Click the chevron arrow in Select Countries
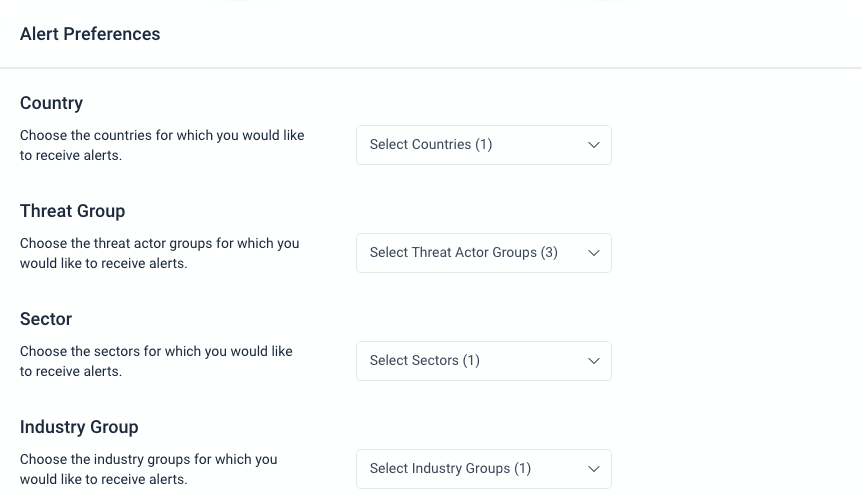Image resolution: width=862 pixels, height=496 pixels. [593, 145]
